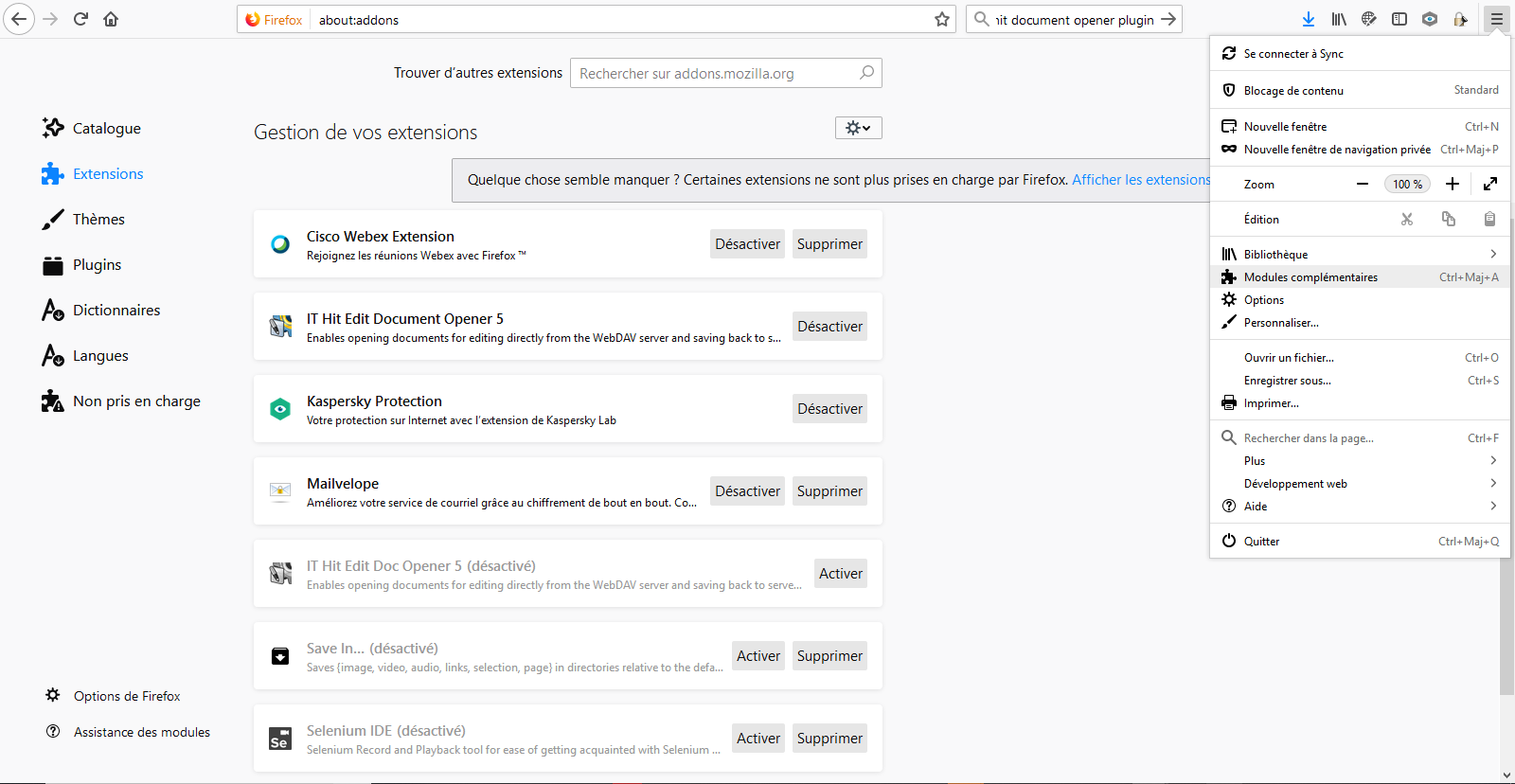Viewport: 1515px width, 784px height.
Task: Quit Firefox via Quitter
Action: click(1360, 541)
